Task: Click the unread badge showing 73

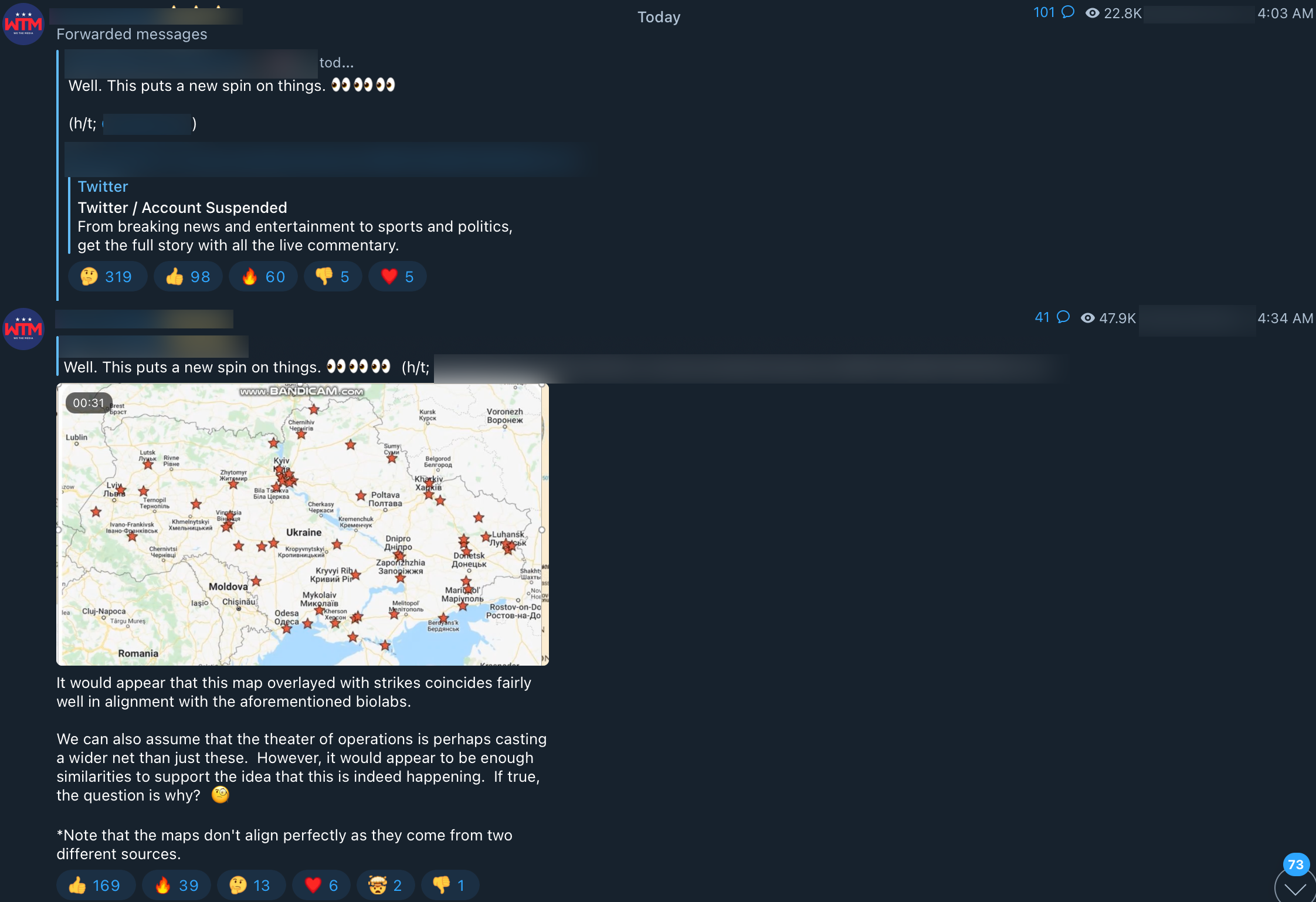Action: [x=1296, y=864]
